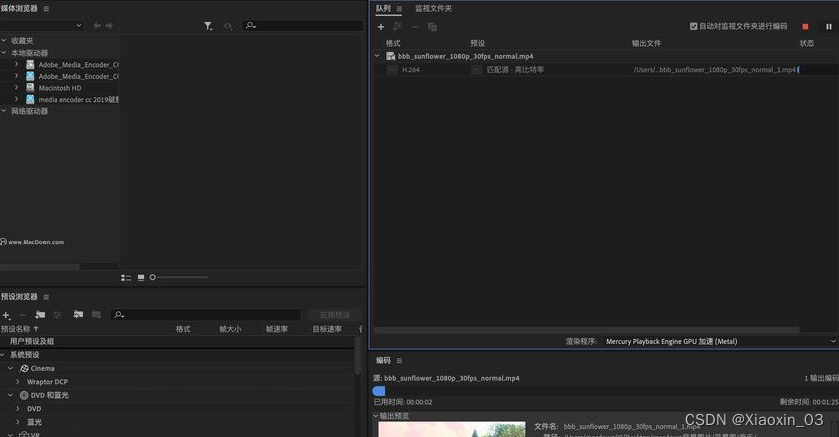Switch to the 监视文件夹 tab
The image size is (839, 437).
coord(433,9)
